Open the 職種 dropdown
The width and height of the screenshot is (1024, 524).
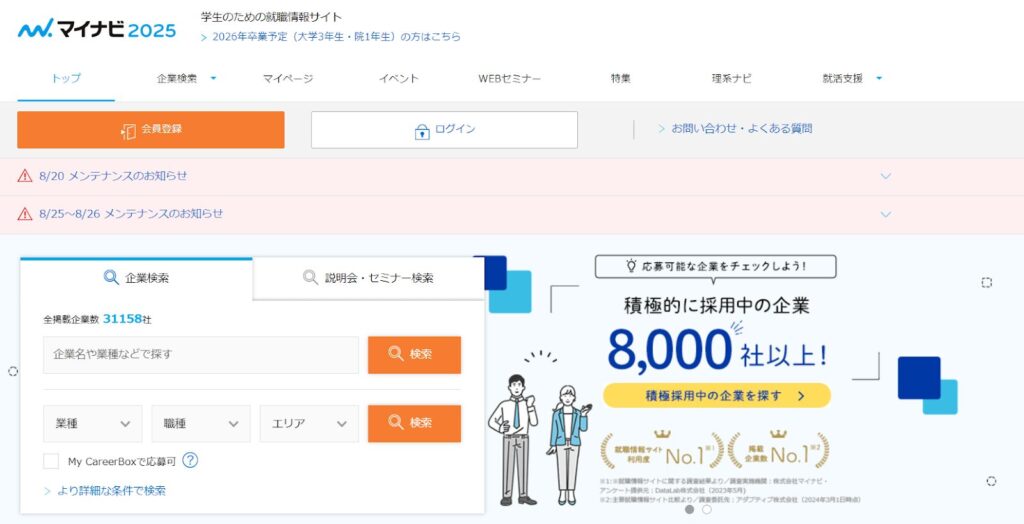(200, 423)
